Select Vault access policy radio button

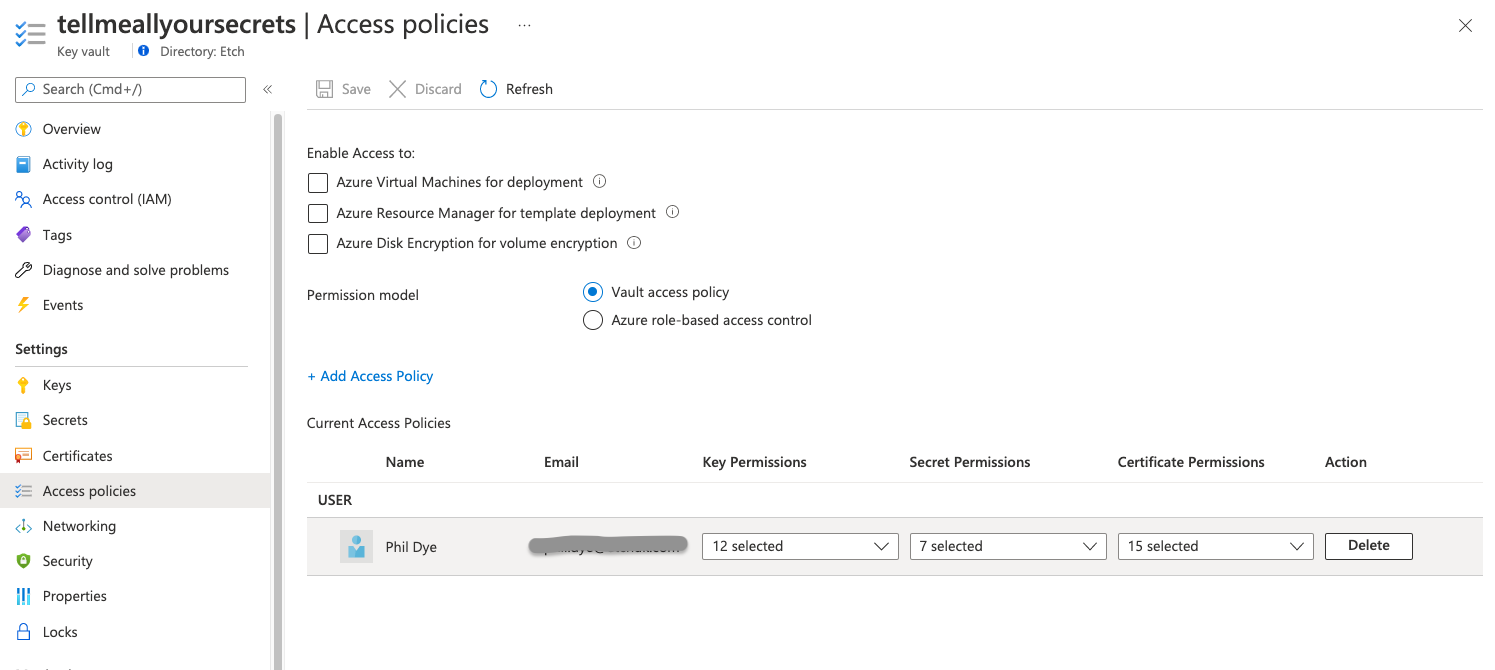593,292
